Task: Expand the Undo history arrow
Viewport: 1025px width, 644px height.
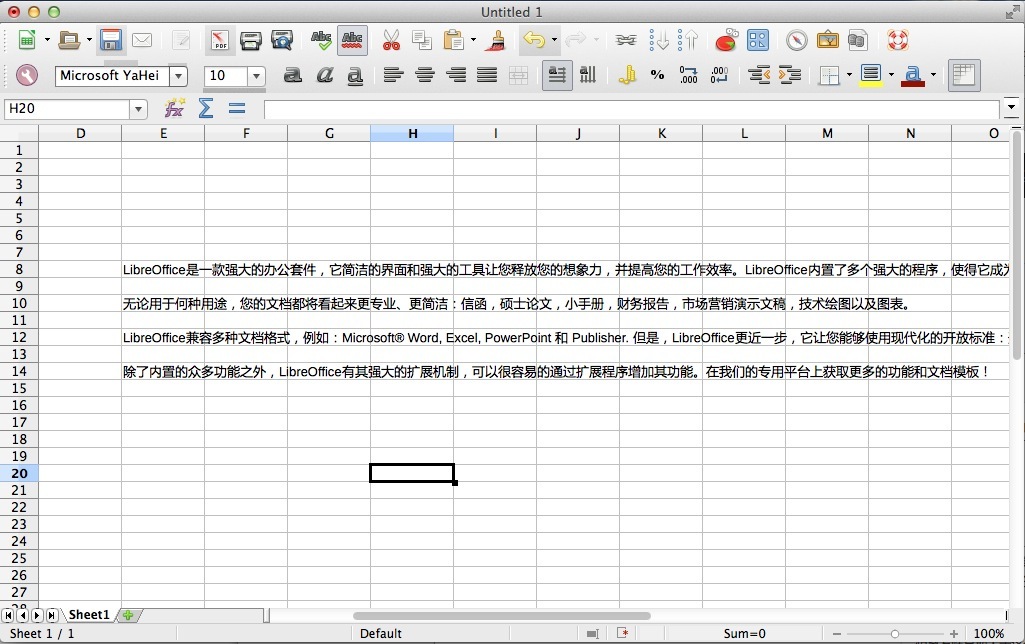Action: (x=554, y=41)
